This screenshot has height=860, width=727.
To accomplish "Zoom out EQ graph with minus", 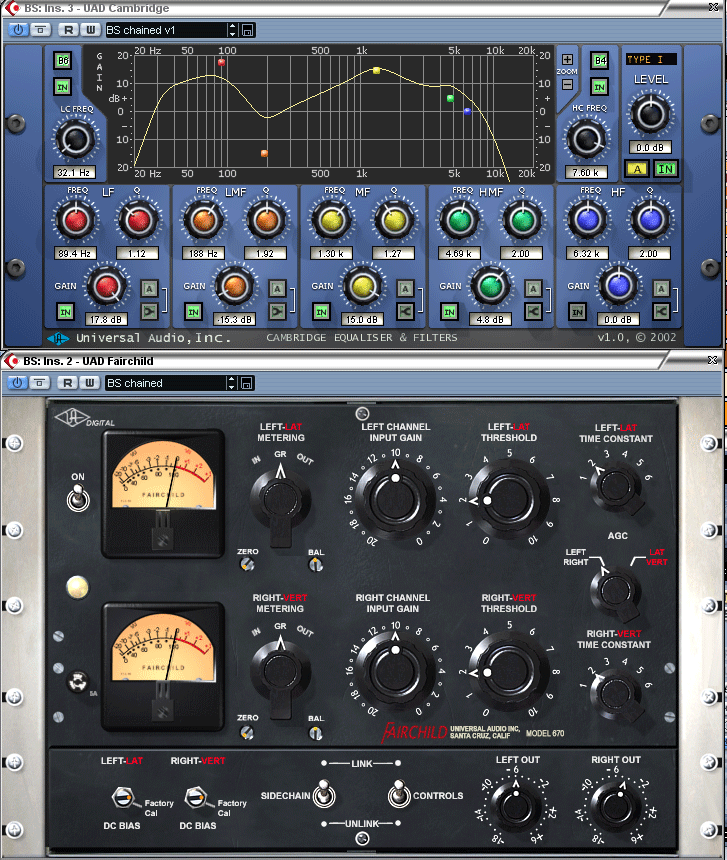I will (567, 84).
